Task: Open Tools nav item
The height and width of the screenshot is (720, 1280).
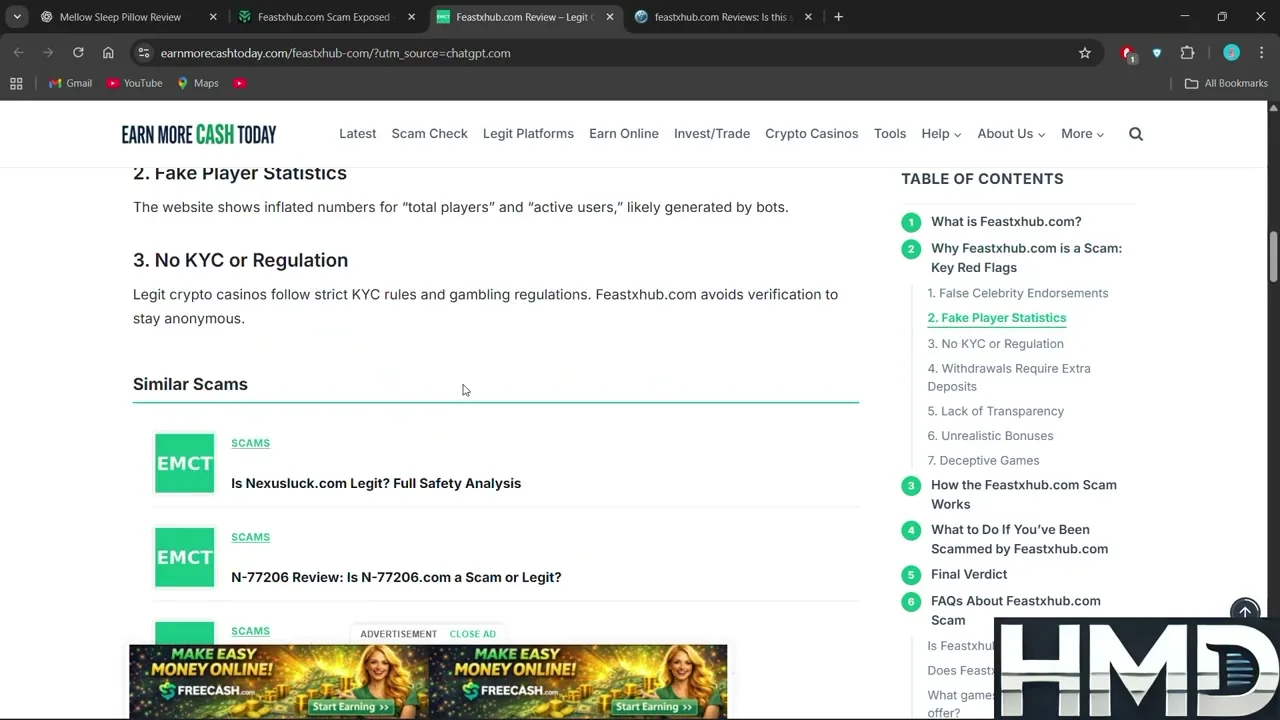Action: tap(890, 134)
